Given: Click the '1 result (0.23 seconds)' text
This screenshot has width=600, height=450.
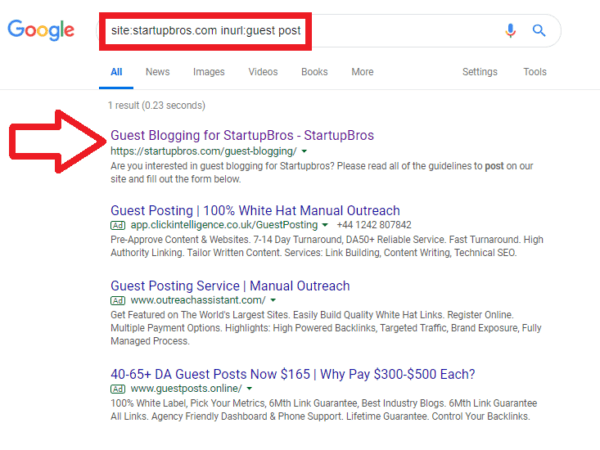Looking at the screenshot, I should tap(157, 106).
